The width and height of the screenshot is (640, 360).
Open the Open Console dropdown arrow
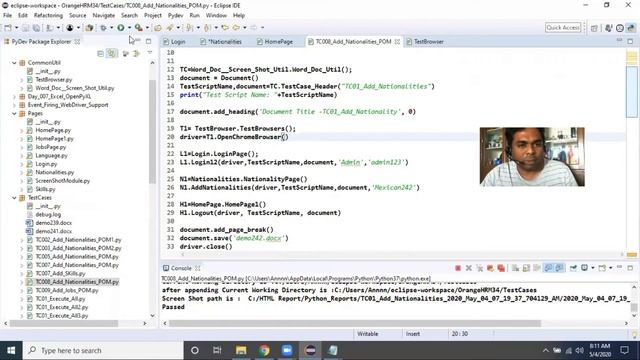click(x=611, y=268)
